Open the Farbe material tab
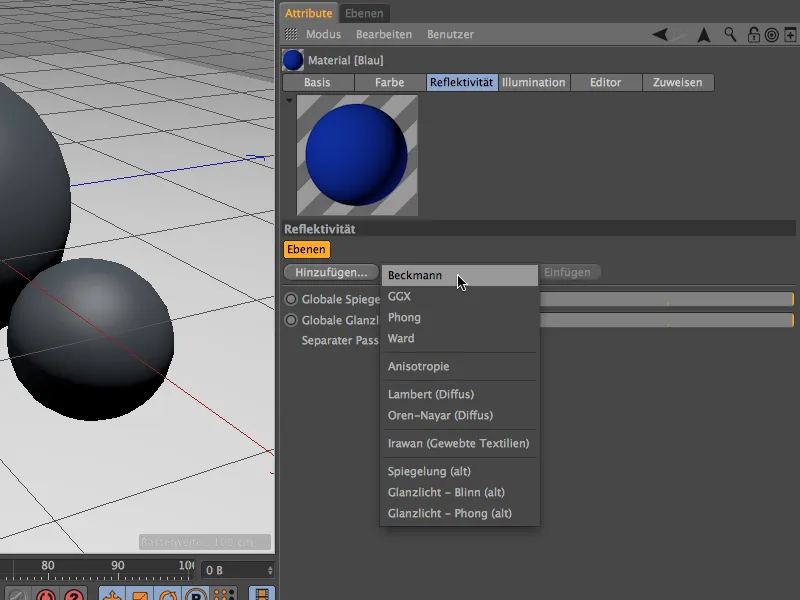800x600 pixels. tap(389, 82)
